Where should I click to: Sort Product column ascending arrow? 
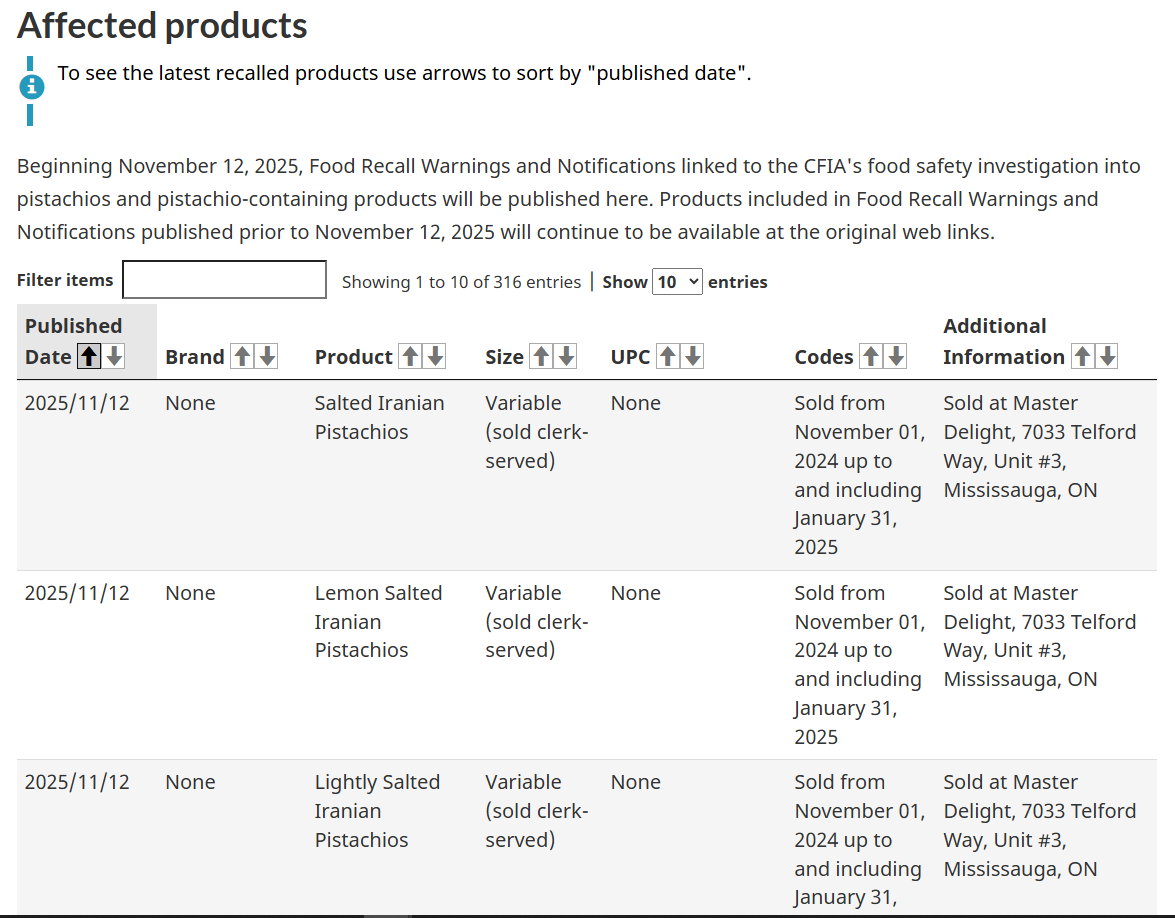coord(410,356)
